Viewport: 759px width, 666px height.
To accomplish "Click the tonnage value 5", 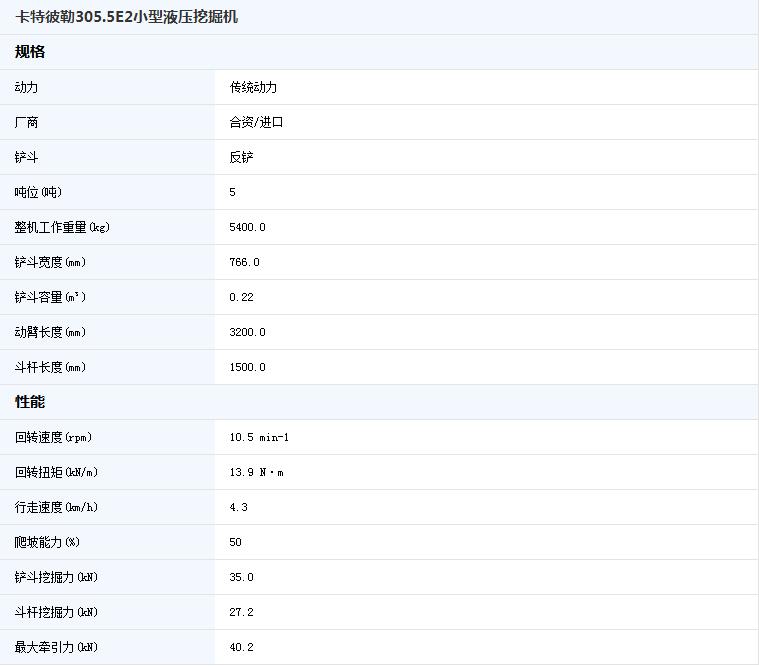I will [232, 192].
